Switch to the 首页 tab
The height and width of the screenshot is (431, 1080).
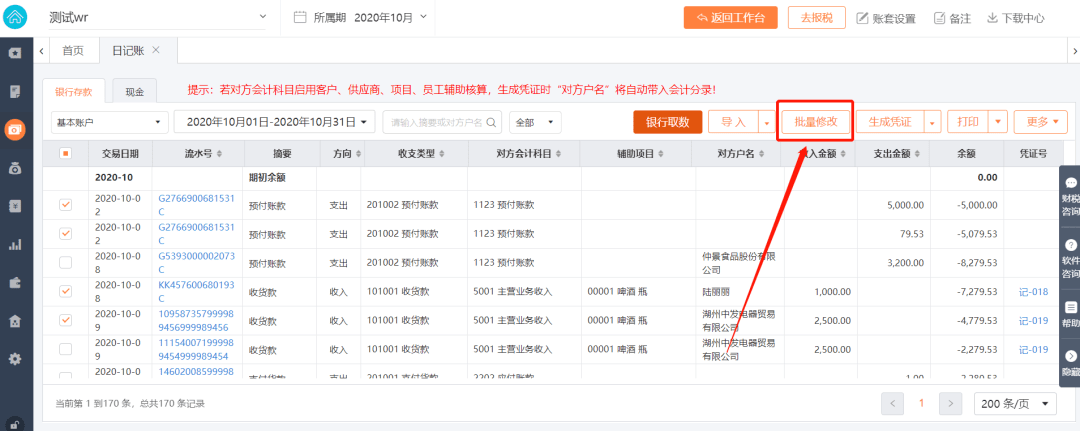(x=73, y=50)
